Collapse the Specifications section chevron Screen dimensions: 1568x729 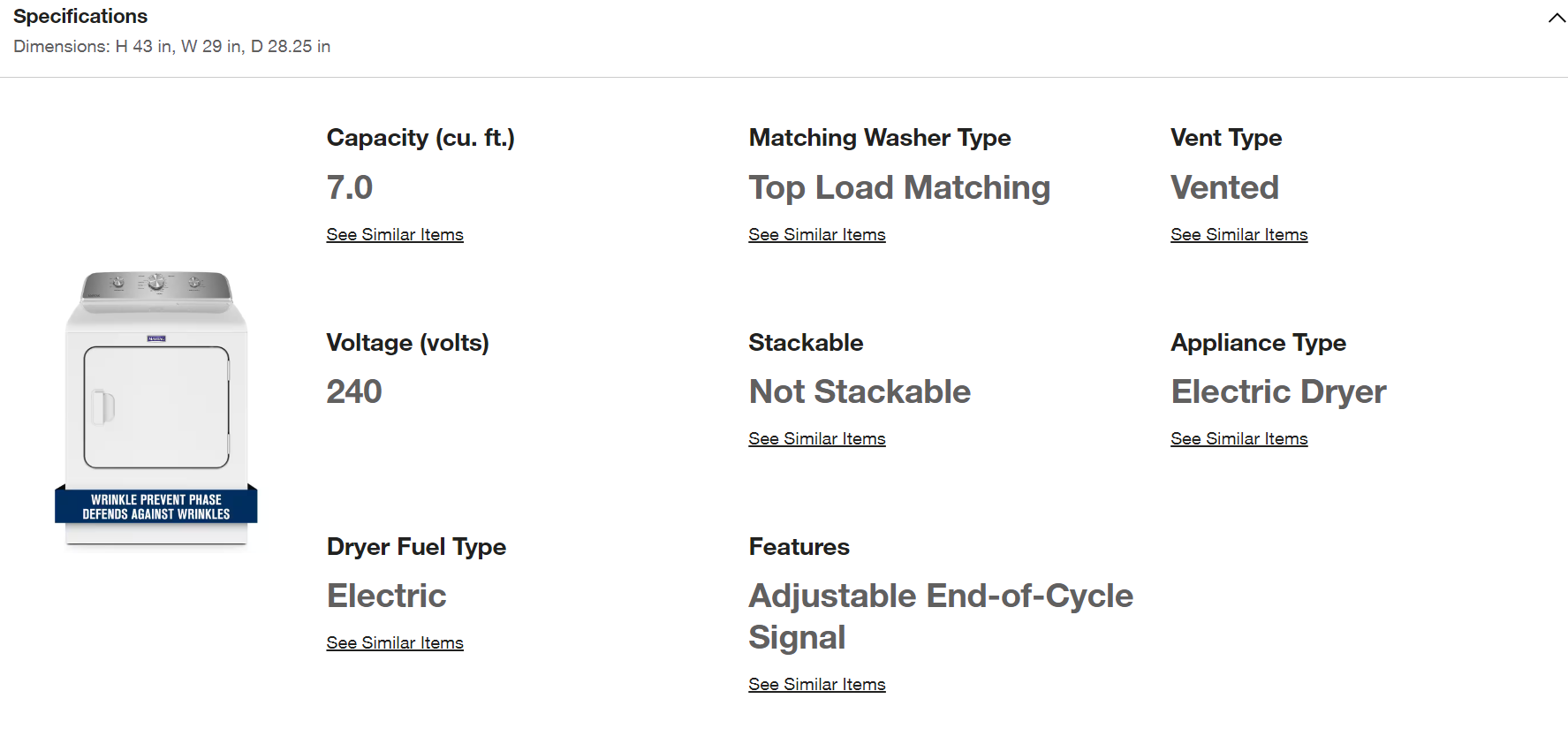click(1557, 18)
